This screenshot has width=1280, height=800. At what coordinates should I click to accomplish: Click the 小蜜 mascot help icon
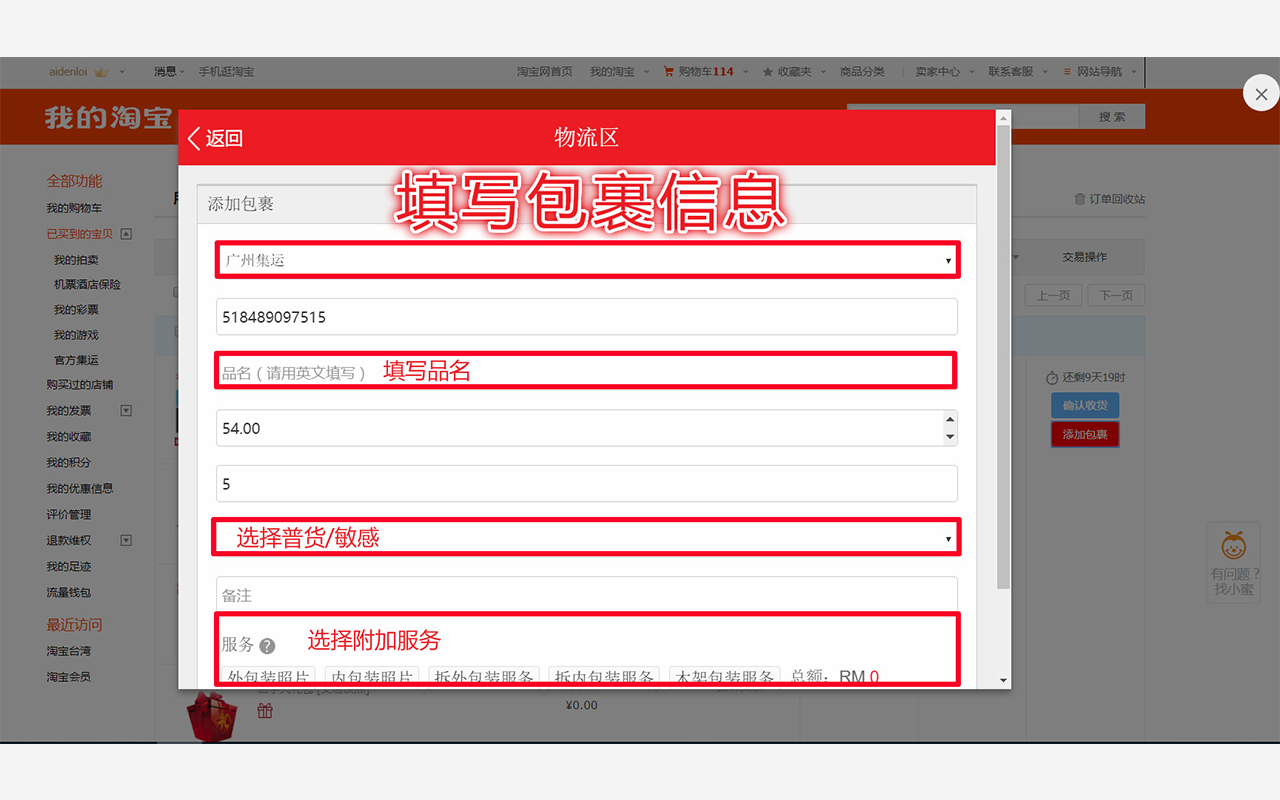click(1234, 546)
